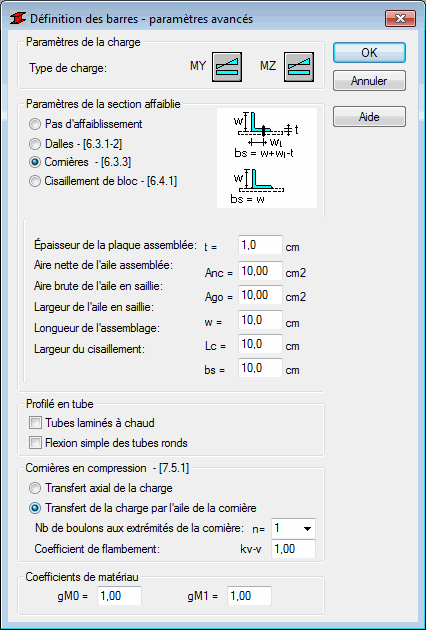Image resolution: width=426 pixels, height=630 pixels.
Task: Click the gM1 material coefficient field
Action: (250, 595)
